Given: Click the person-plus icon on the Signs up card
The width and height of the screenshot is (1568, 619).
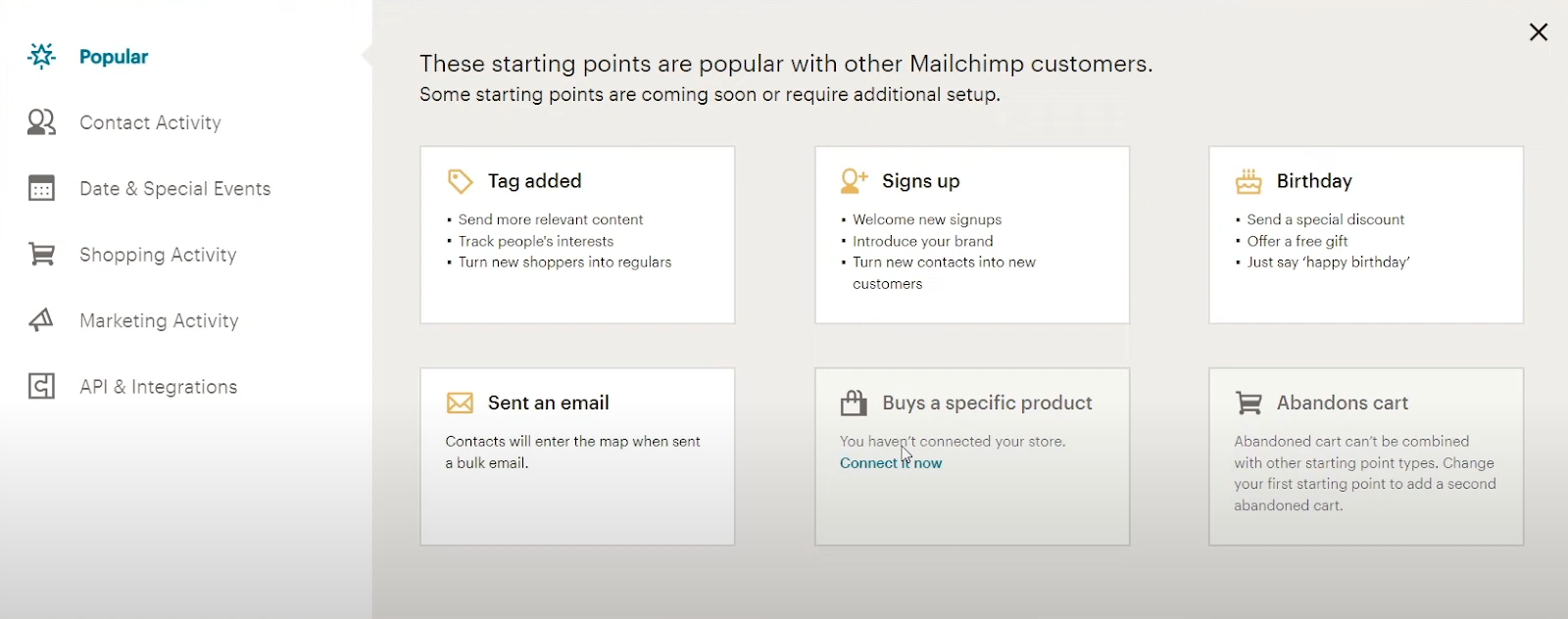Looking at the screenshot, I should pos(854,180).
